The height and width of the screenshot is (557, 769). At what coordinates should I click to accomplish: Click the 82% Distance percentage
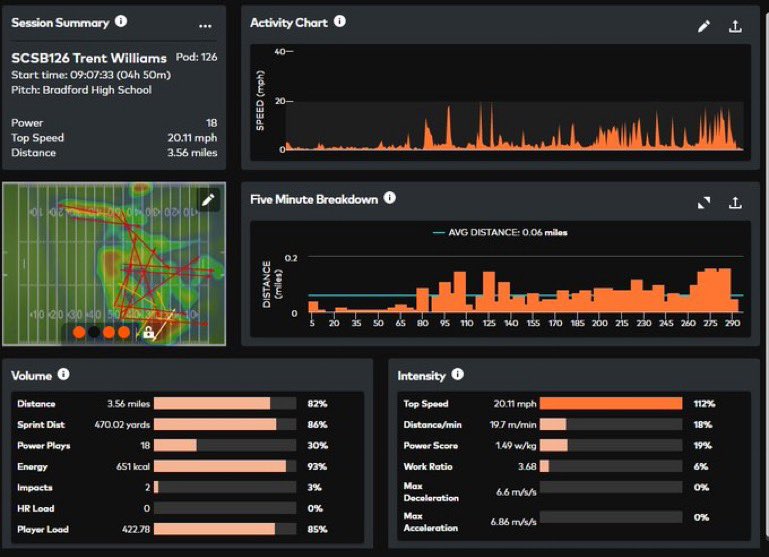[317, 404]
